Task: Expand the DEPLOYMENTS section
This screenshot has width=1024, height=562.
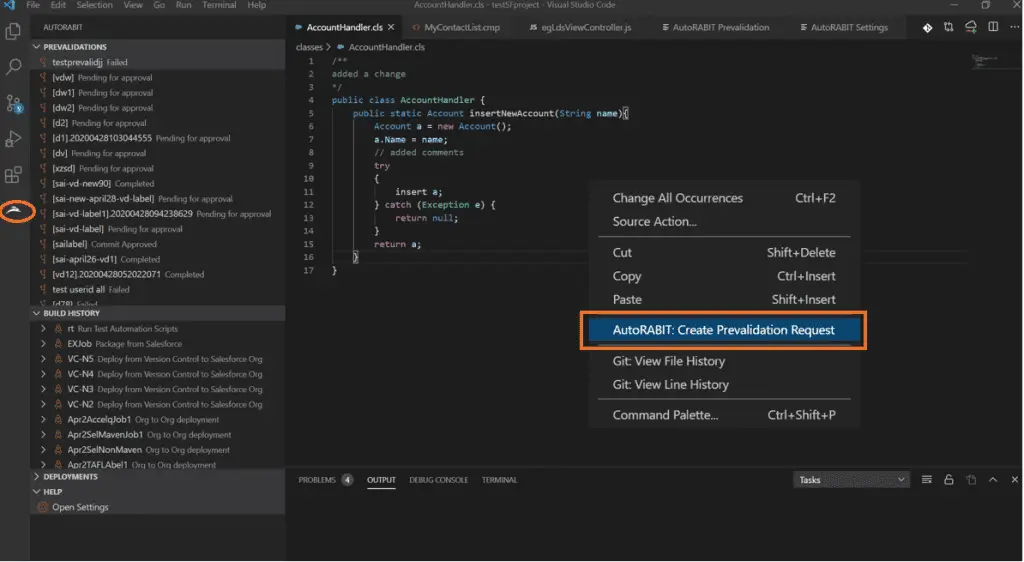Action: (x=37, y=477)
